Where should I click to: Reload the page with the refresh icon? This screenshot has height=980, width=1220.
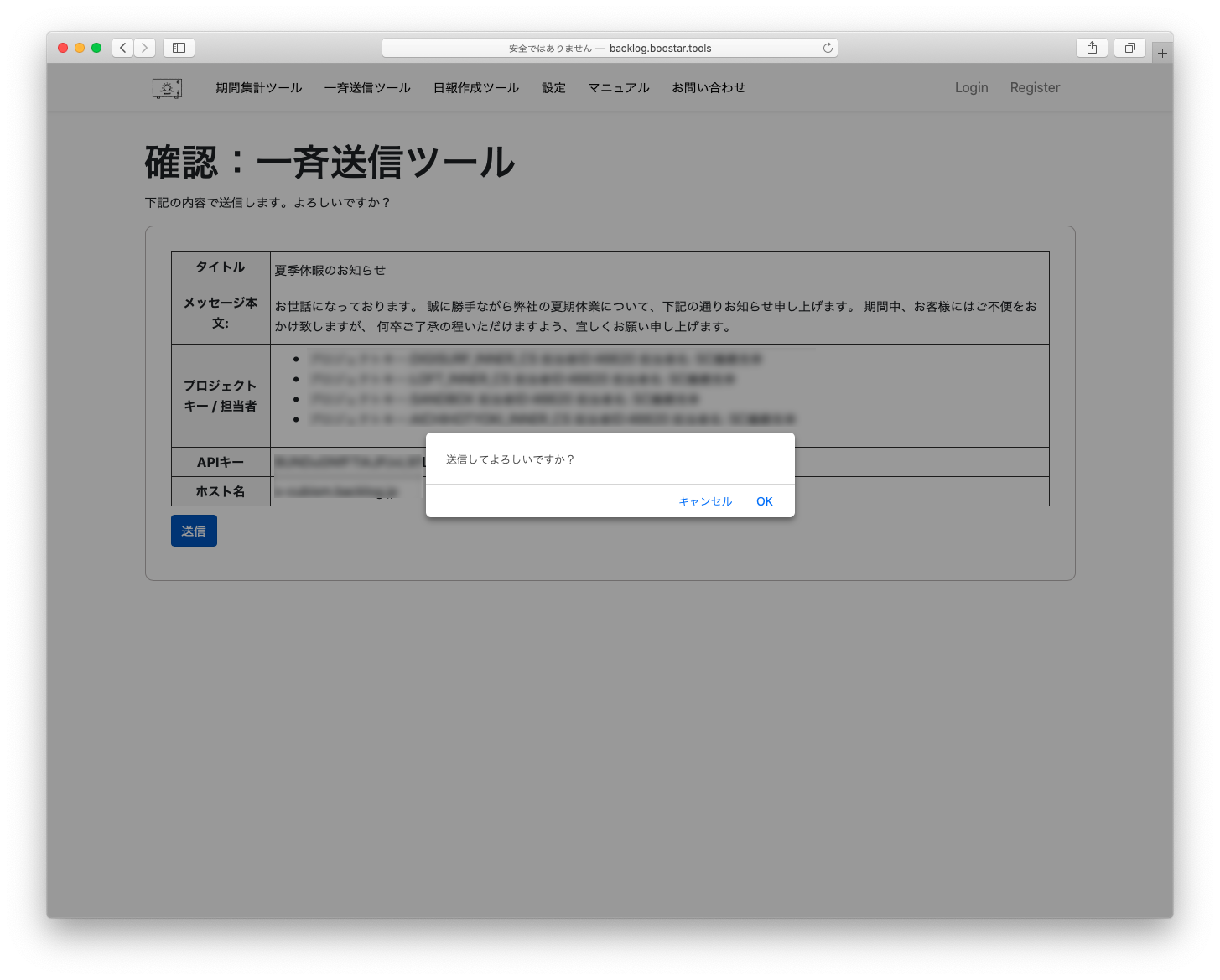[828, 48]
